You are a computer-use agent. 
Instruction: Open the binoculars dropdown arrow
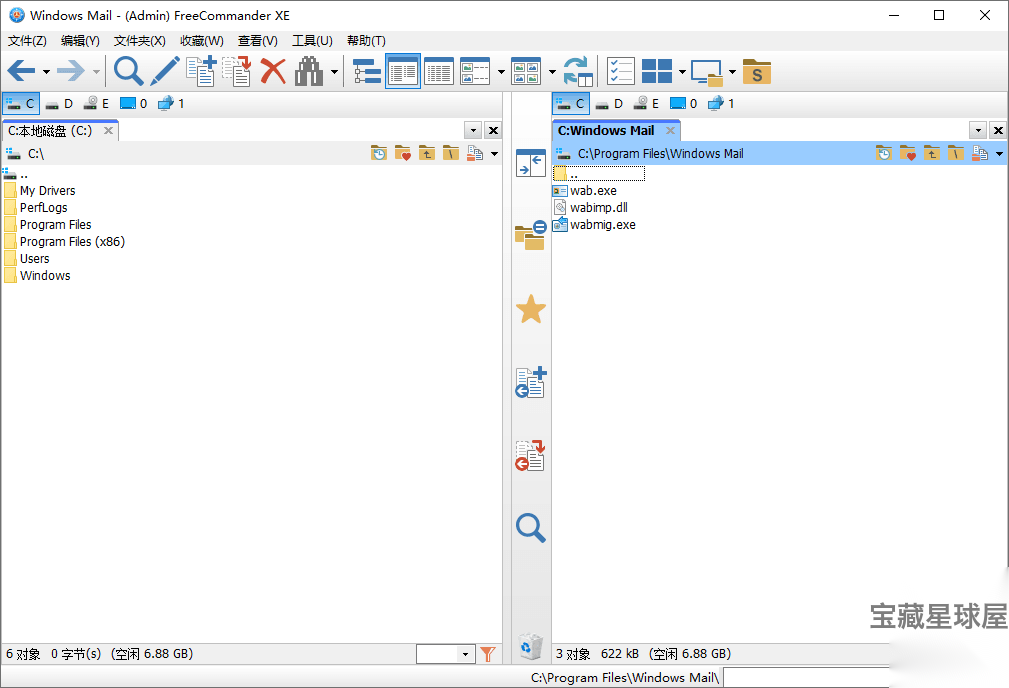[334, 71]
